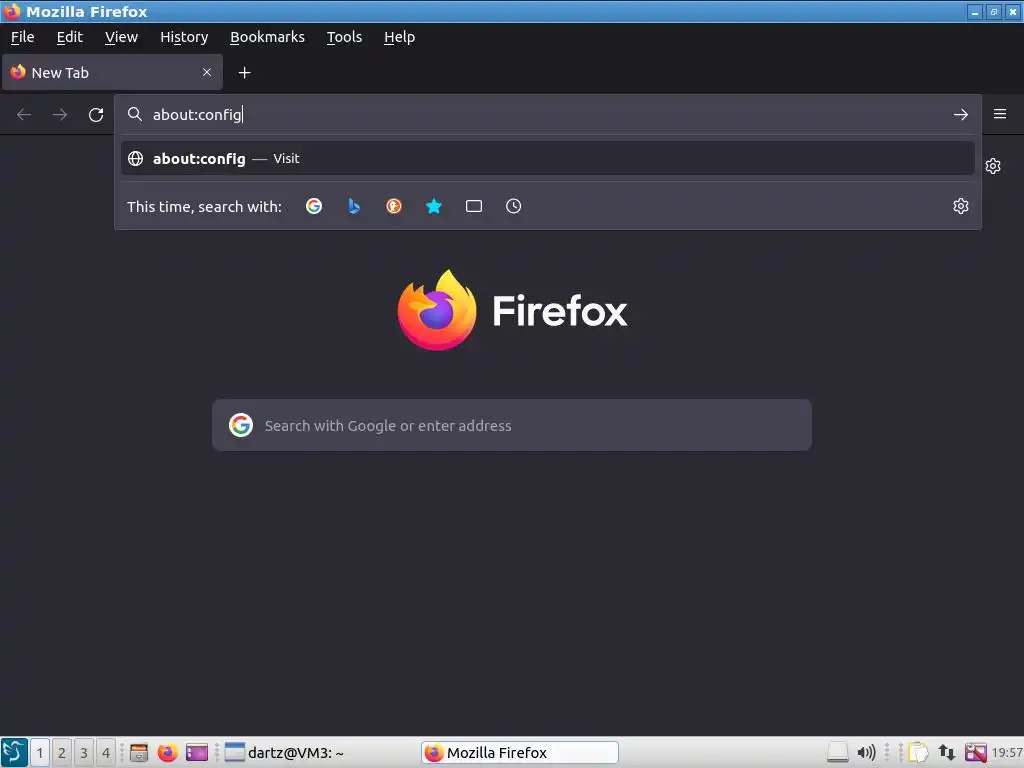Click the address bar containing about:config
1024x768 pixels.
547,115
